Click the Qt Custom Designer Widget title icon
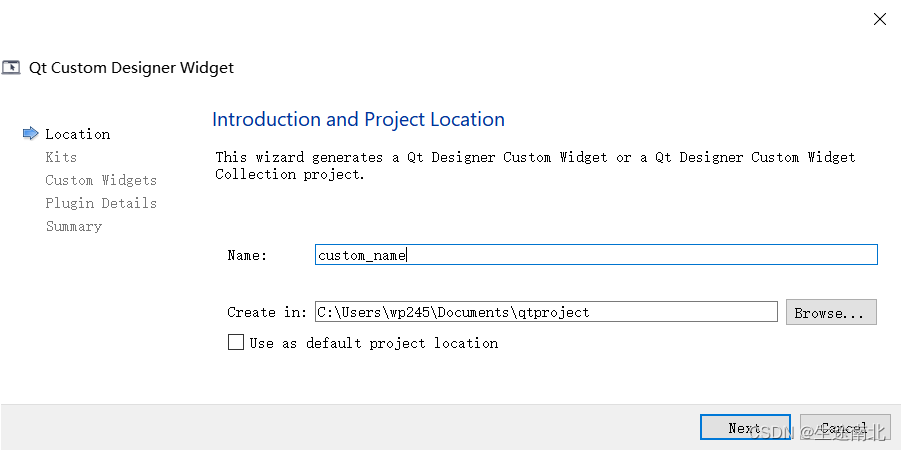 pyautogui.click(x=11, y=67)
